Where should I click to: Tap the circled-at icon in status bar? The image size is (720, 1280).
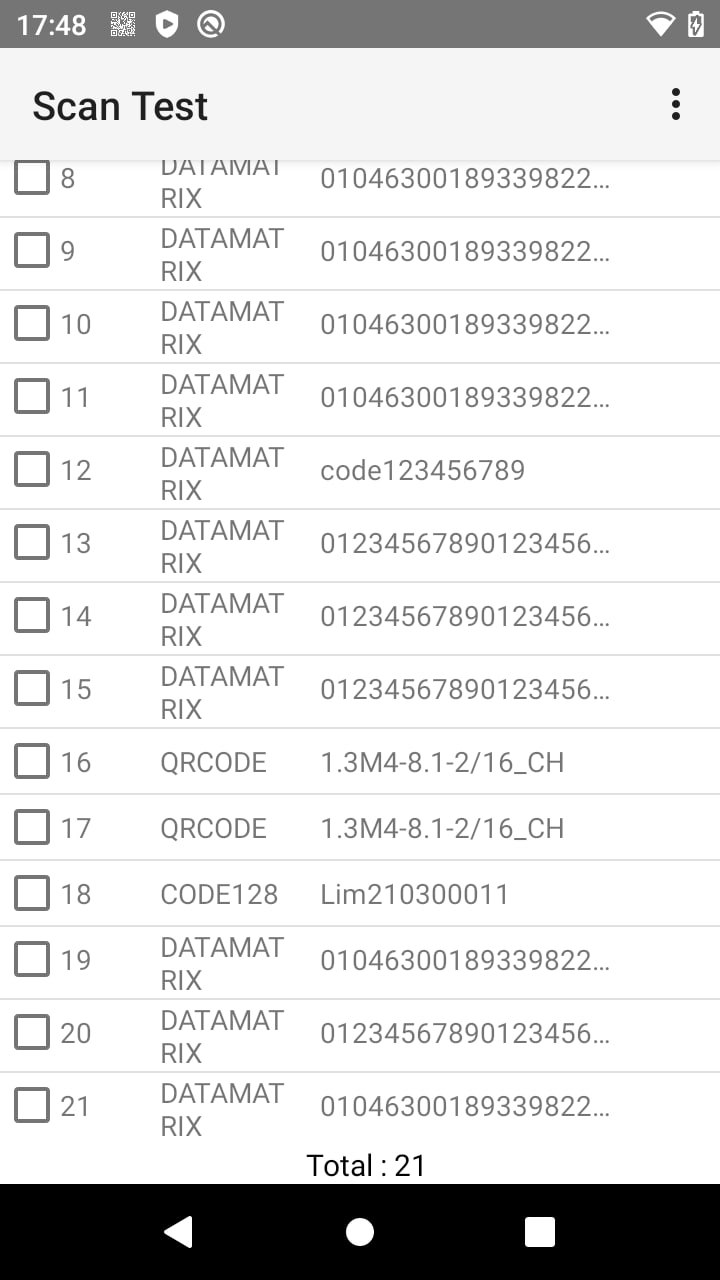pyautogui.click(x=210, y=25)
